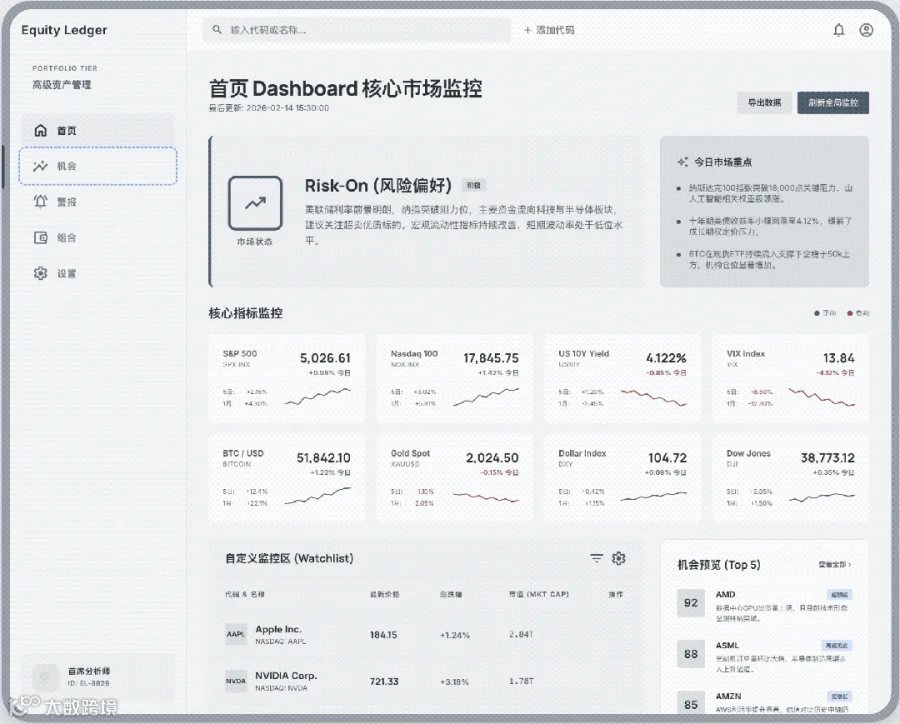Click the S&P 500 value 5,026.61

pyautogui.click(x=325, y=358)
